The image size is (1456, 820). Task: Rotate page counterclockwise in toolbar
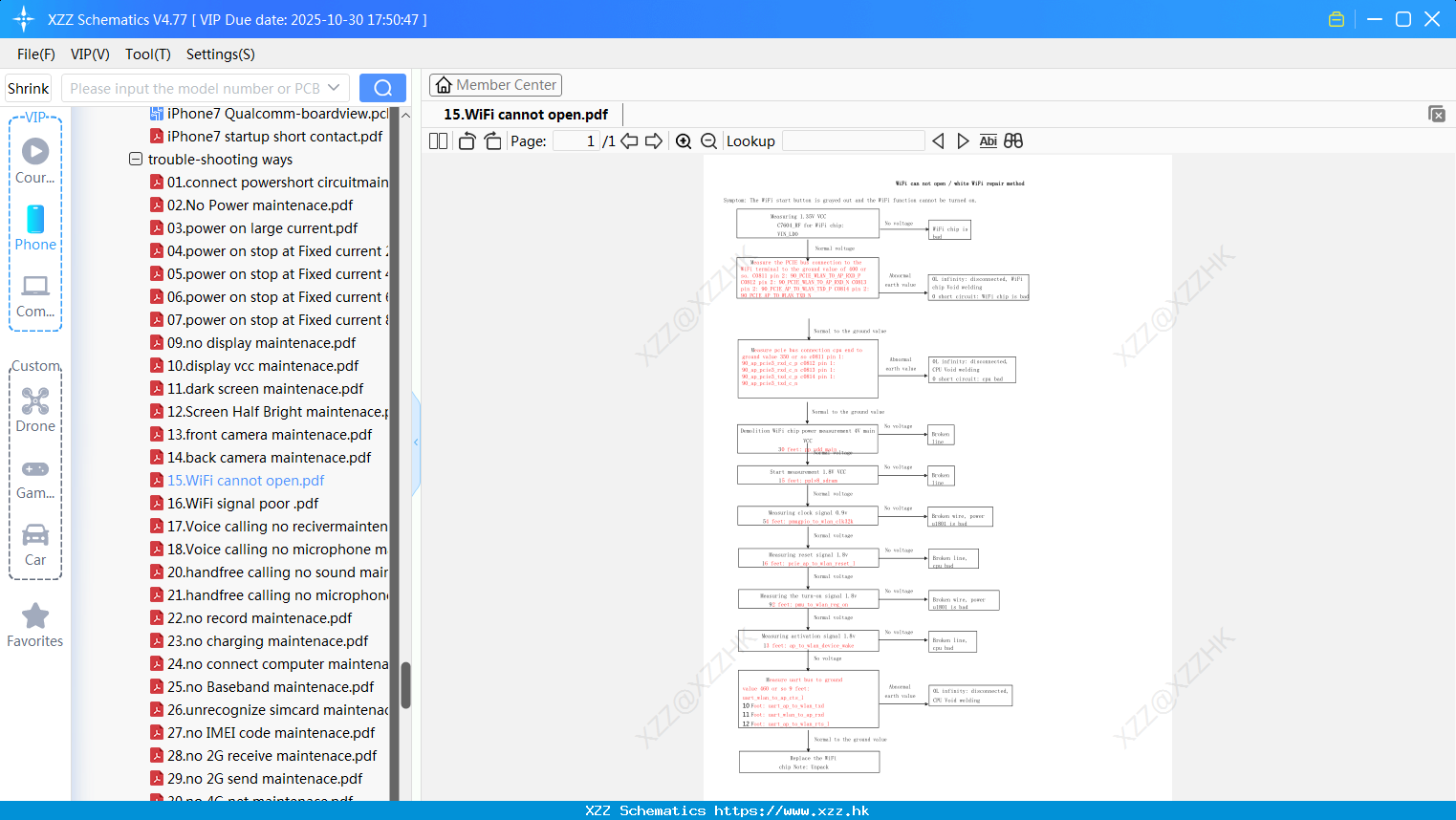pyautogui.click(x=467, y=141)
